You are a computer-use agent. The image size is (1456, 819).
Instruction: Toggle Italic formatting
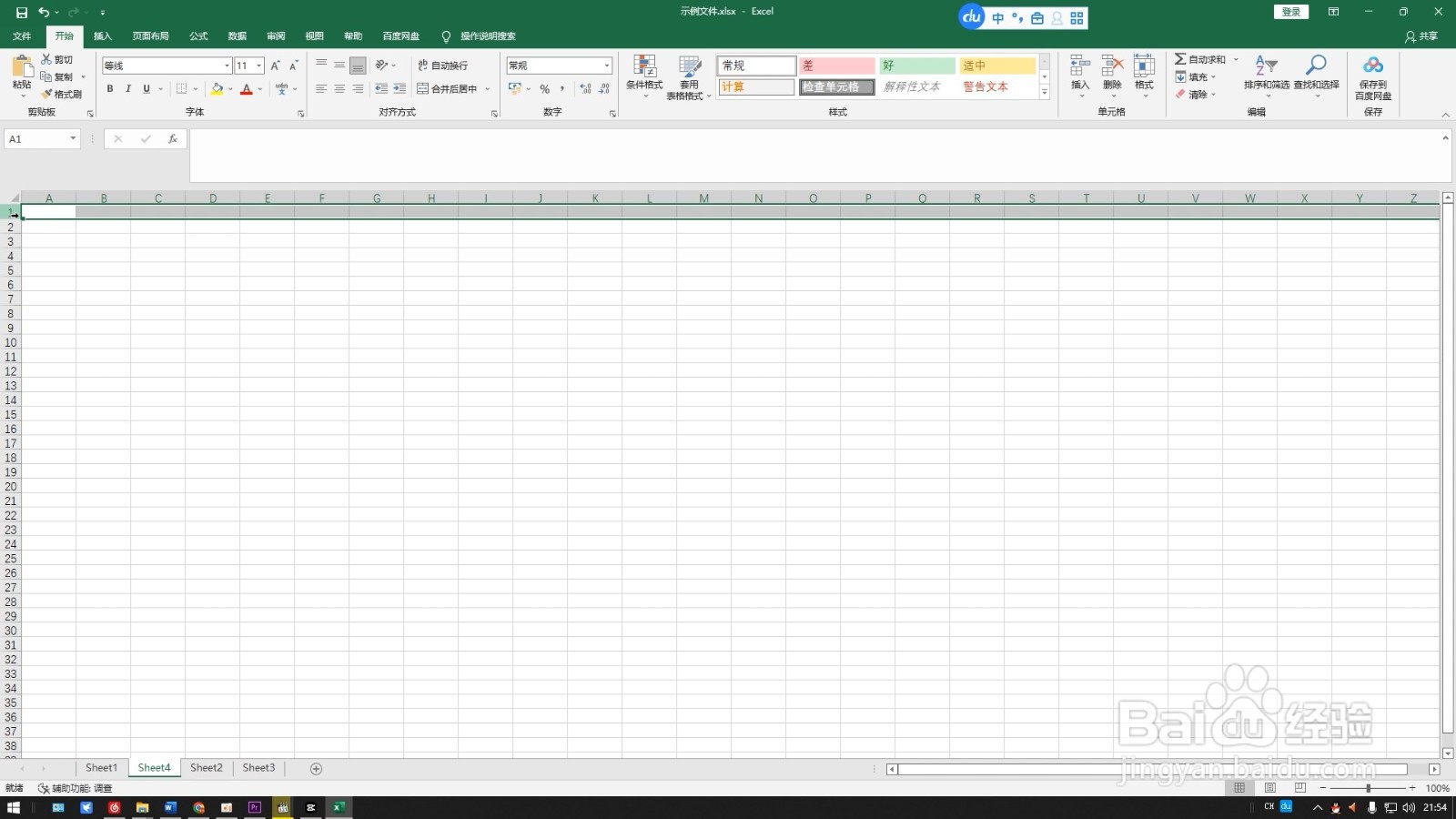128,89
